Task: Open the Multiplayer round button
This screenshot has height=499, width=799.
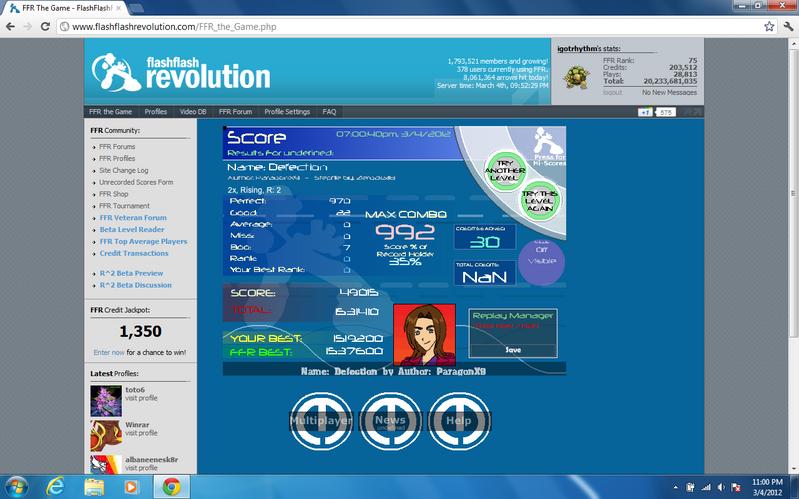Action: (321, 421)
